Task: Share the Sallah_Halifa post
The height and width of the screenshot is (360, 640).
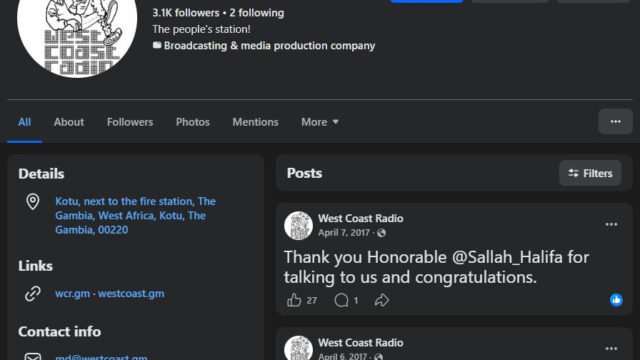Action: coord(382,300)
